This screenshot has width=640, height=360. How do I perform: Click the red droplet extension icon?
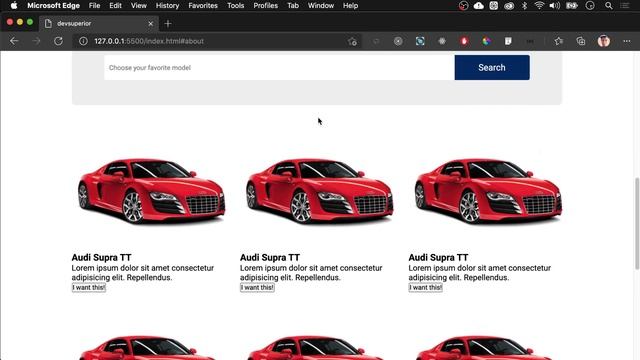point(464,41)
